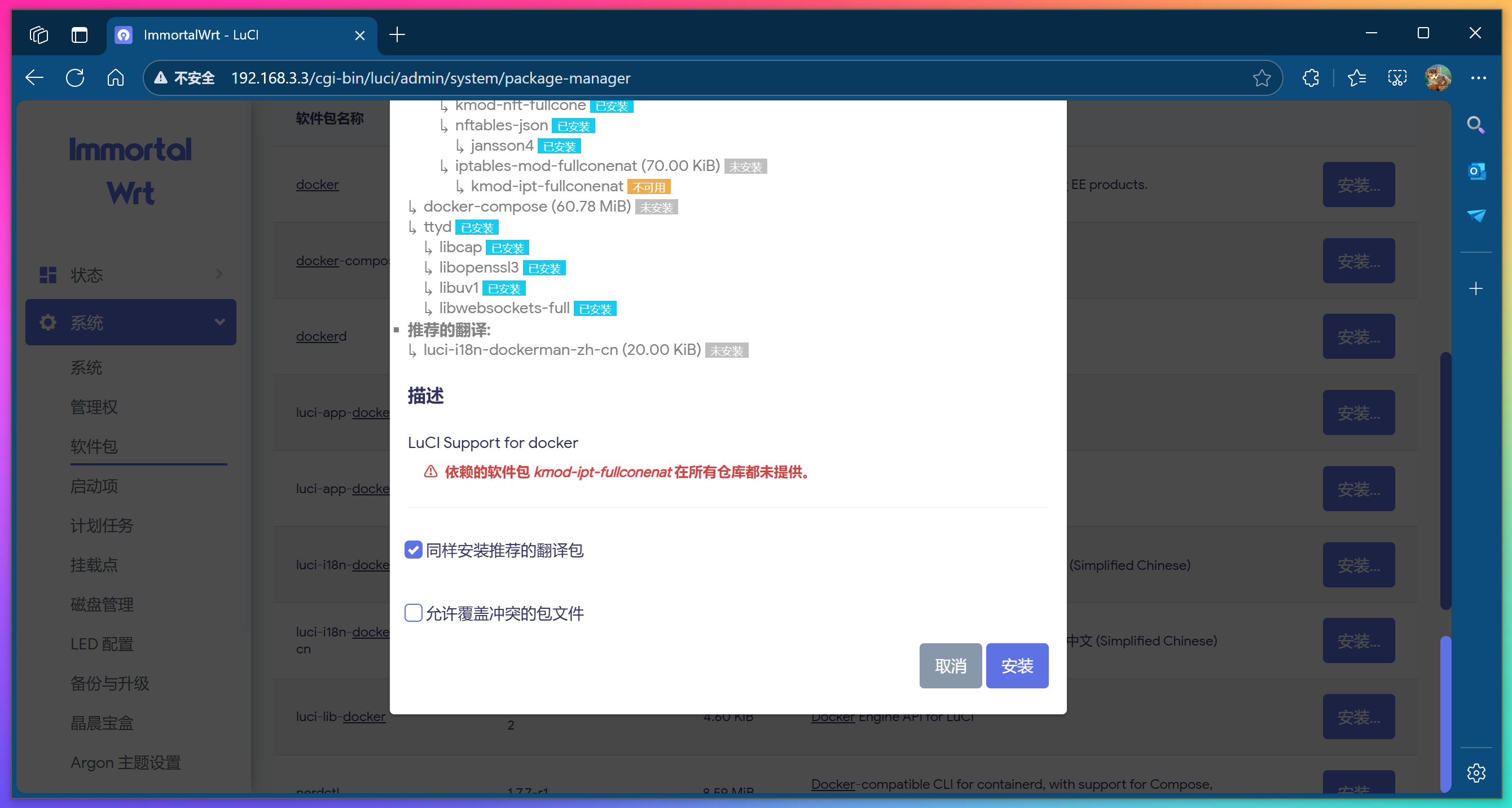Open the sidebar customize settings gear

(1476, 774)
